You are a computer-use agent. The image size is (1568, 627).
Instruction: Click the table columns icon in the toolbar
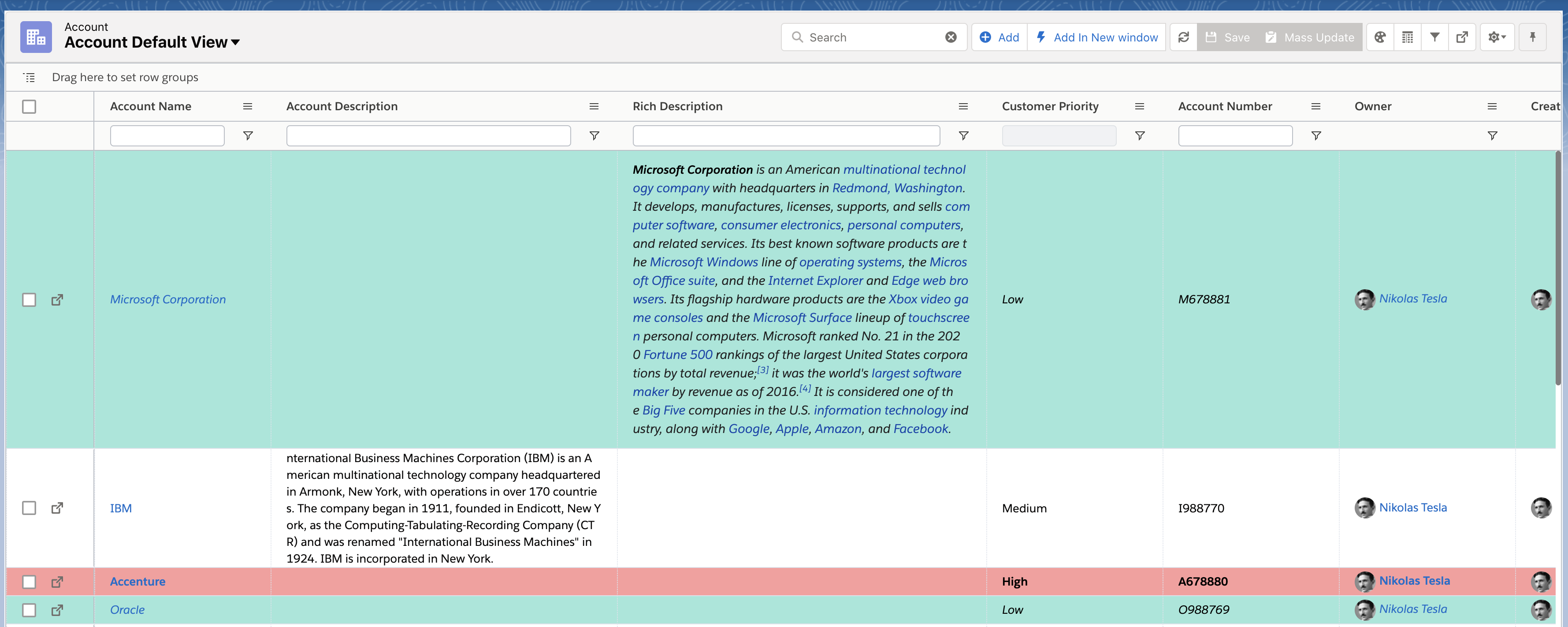pyautogui.click(x=1407, y=37)
